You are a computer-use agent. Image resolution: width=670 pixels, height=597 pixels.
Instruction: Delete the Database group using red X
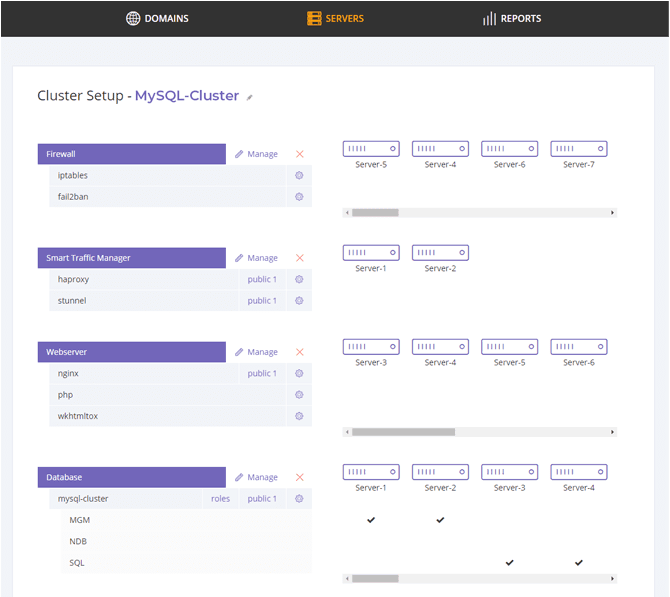coord(300,477)
